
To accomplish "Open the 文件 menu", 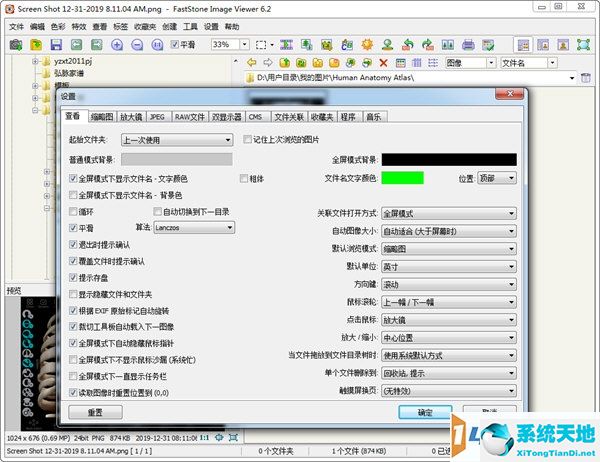I will 16,26.
